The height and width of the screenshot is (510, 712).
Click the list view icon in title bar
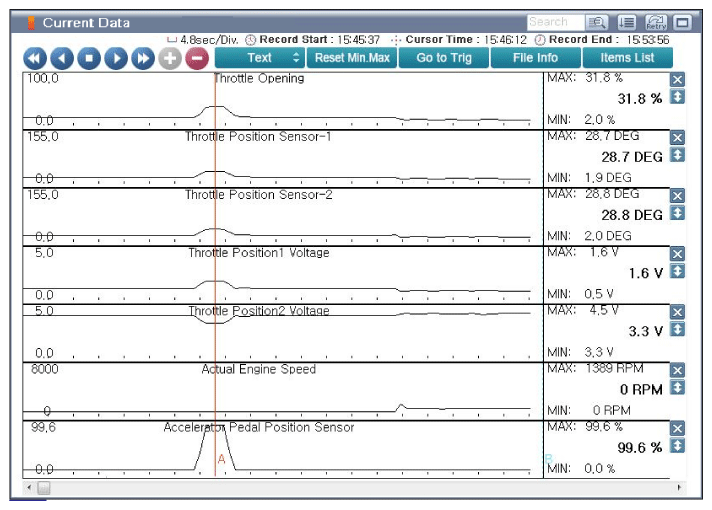(x=627, y=22)
